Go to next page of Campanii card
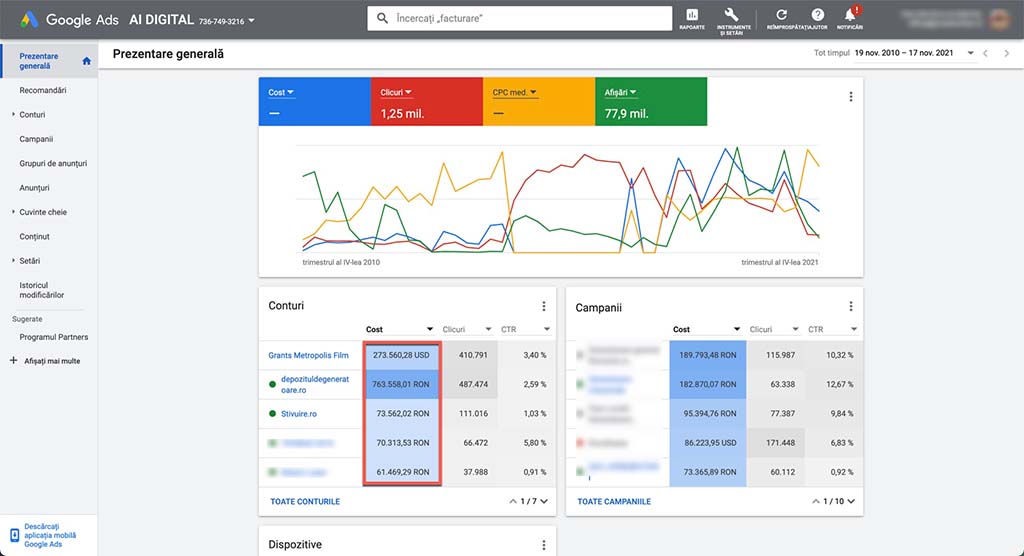The width and height of the screenshot is (1024, 556). [x=853, y=501]
